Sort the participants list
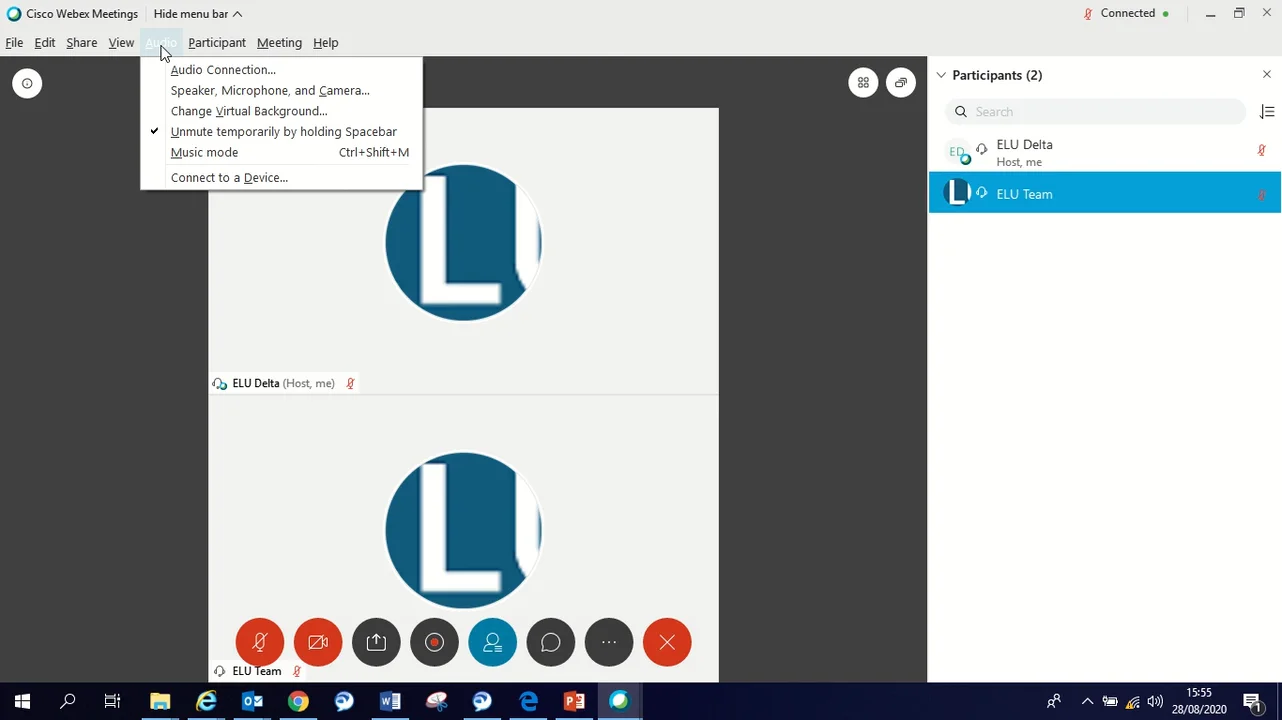This screenshot has height=720, width=1282. (1267, 112)
